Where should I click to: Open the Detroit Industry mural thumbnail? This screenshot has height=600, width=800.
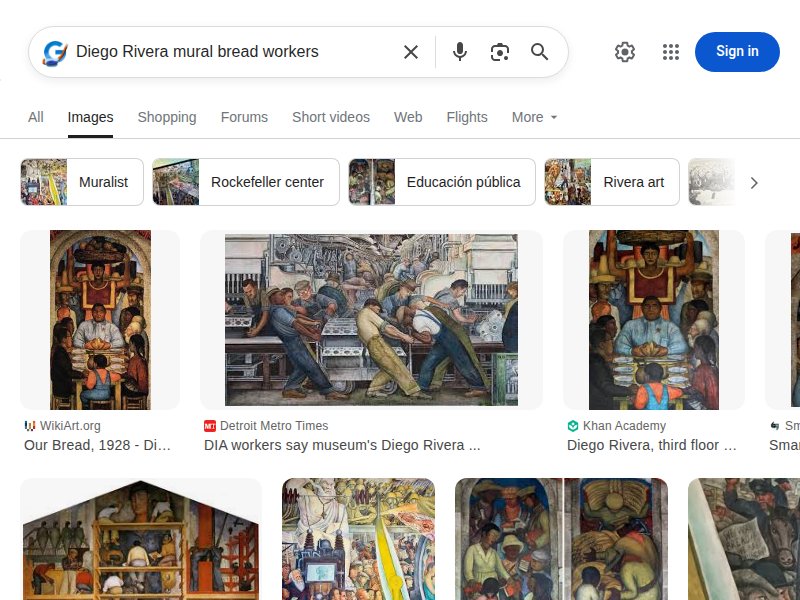372,320
